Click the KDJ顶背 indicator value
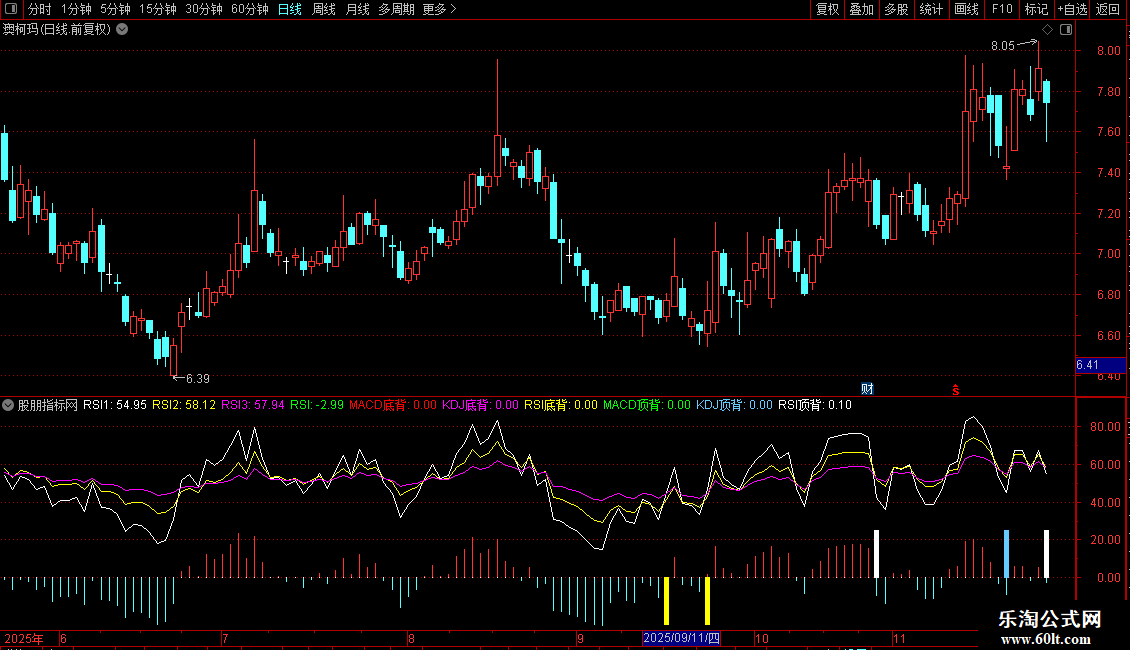Screen dimensions: 1130x650 [x=734, y=405]
